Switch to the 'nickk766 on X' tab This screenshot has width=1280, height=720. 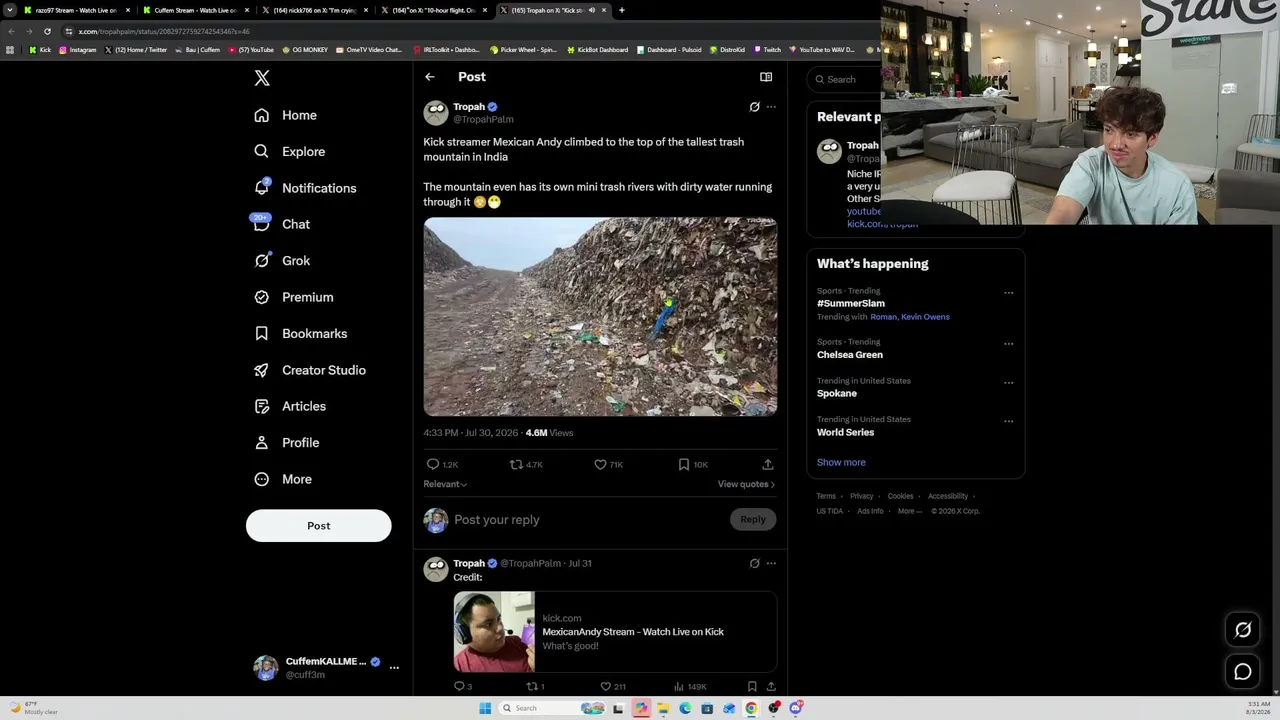[x=315, y=10]
